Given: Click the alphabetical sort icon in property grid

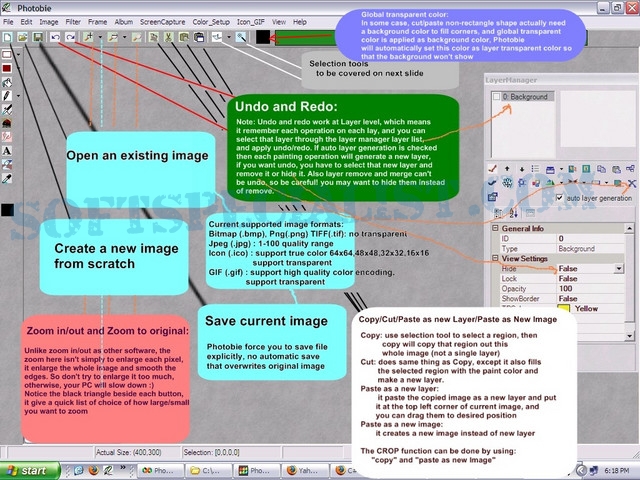Looking at the screenshot, I should click(x=513, y=213).
